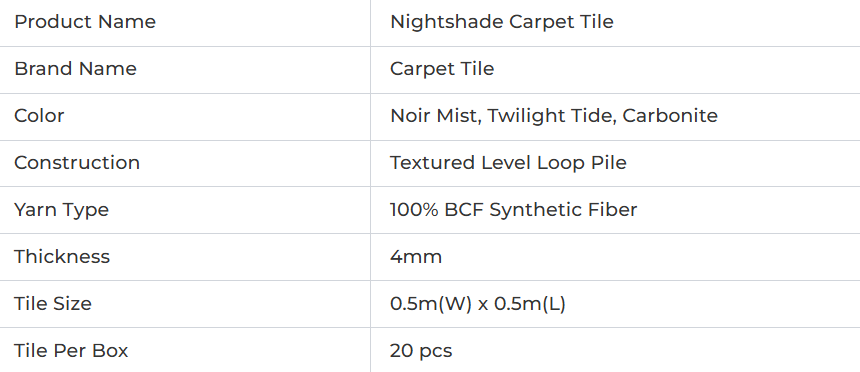Click the Tile Per Box label

[x=71, y=351]
